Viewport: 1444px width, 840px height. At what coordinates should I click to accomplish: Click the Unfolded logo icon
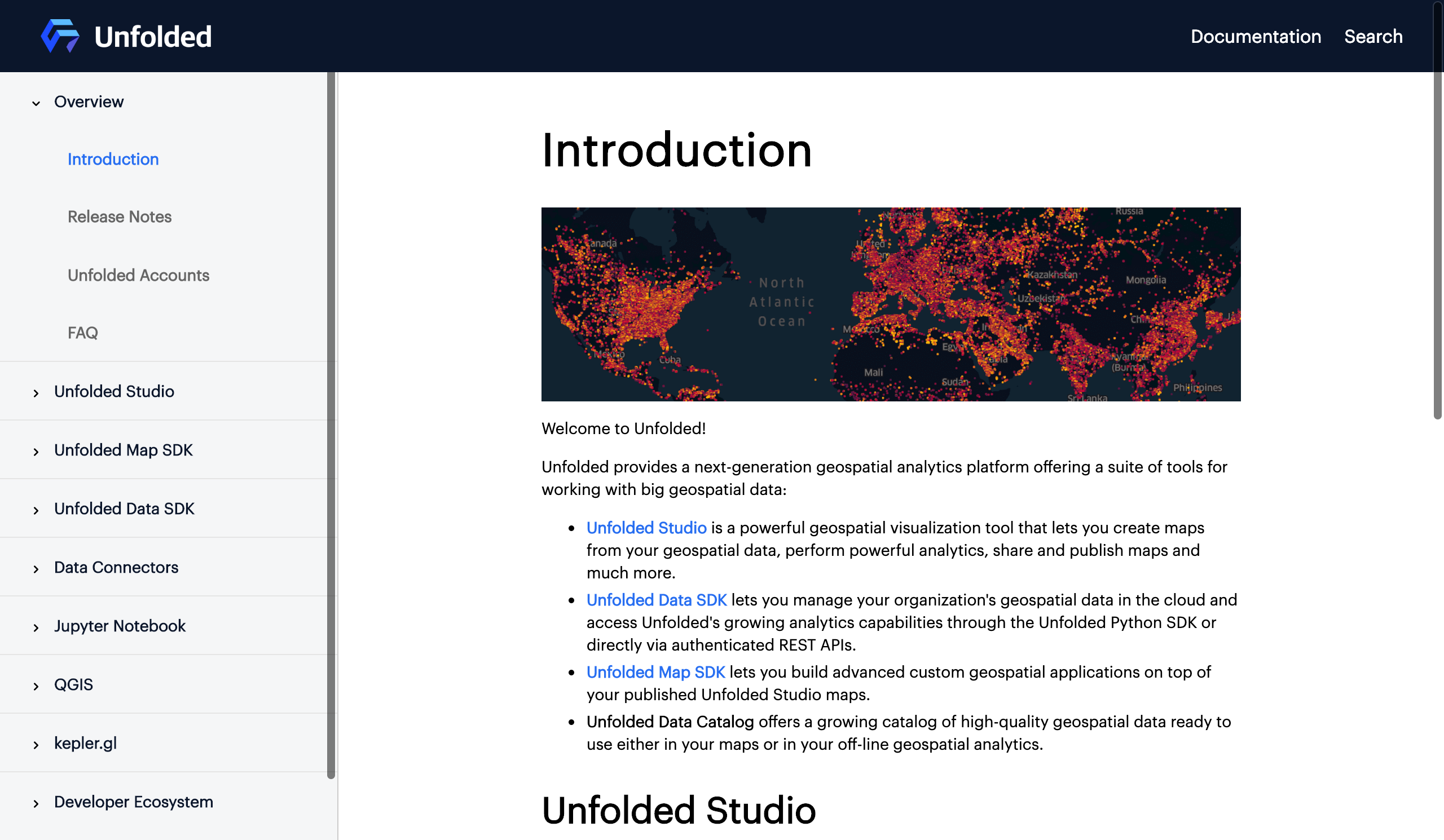(60, 36)
